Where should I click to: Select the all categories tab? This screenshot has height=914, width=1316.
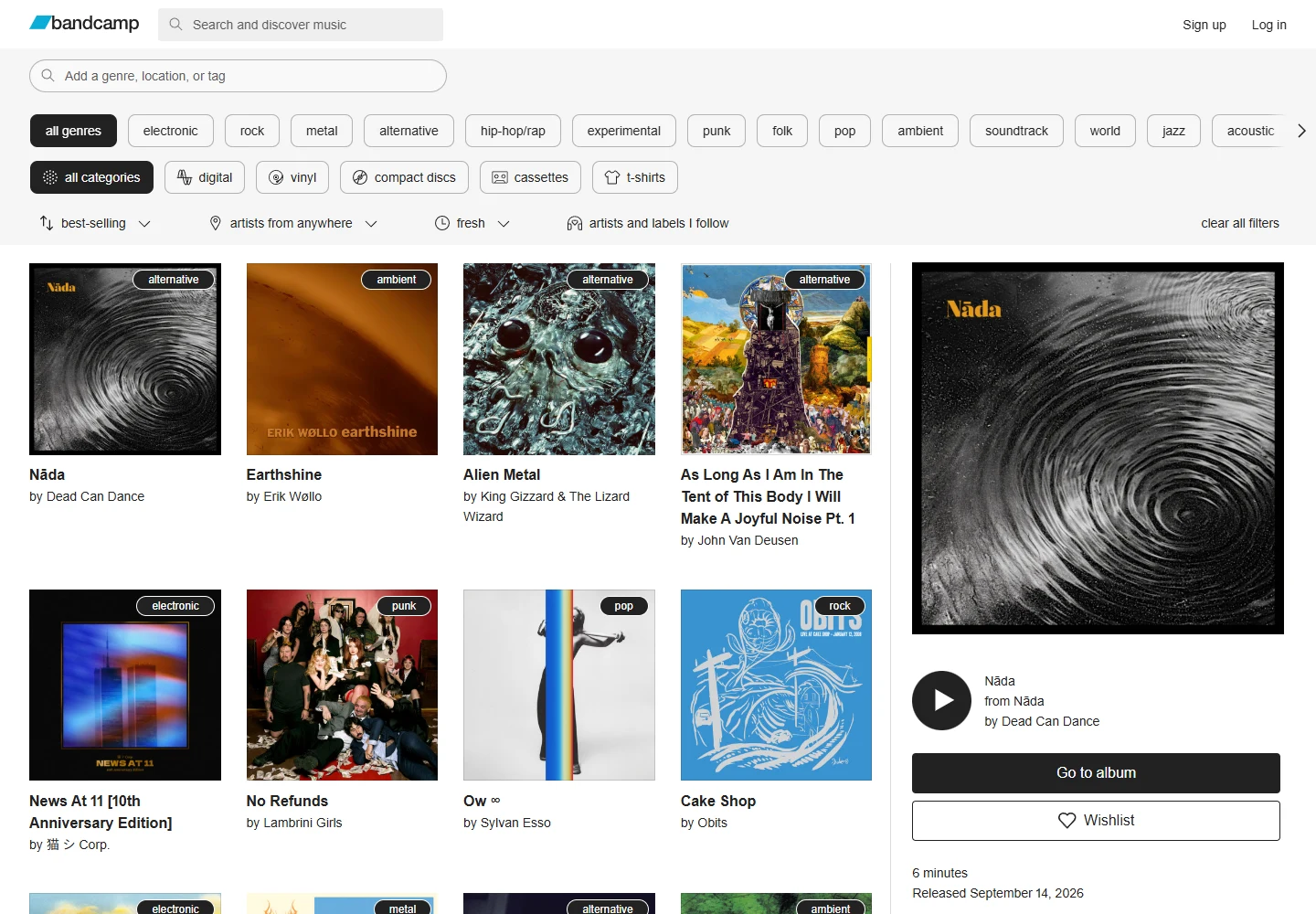point(91,177)
